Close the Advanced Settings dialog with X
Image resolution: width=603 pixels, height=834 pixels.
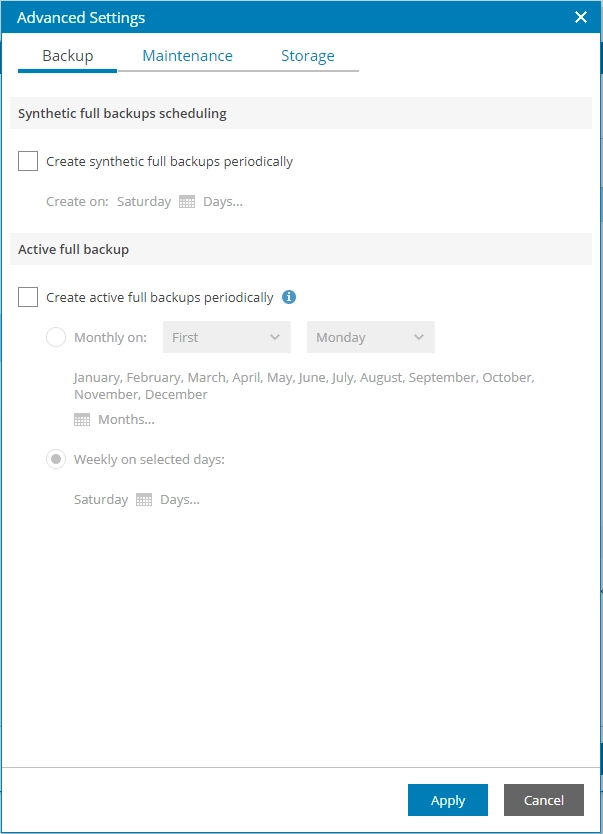[581, 17]
